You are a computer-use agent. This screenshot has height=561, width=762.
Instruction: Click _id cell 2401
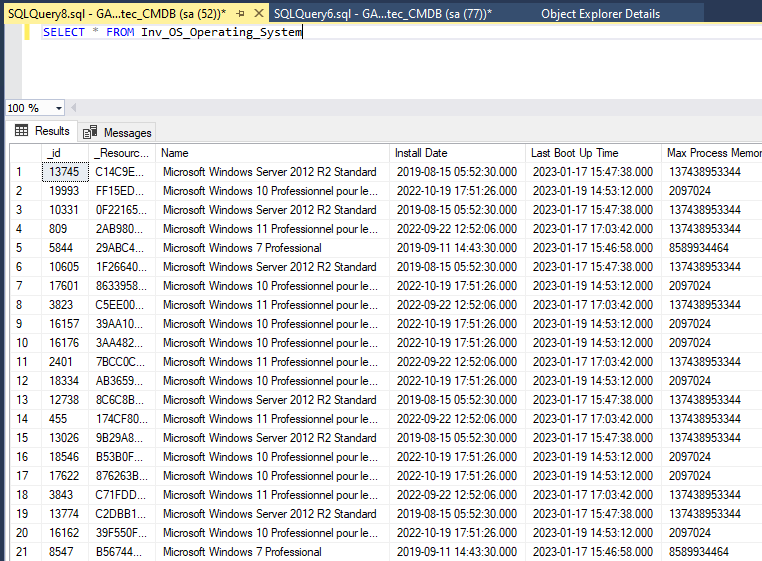pyautogui.click(x=65, y=362)
